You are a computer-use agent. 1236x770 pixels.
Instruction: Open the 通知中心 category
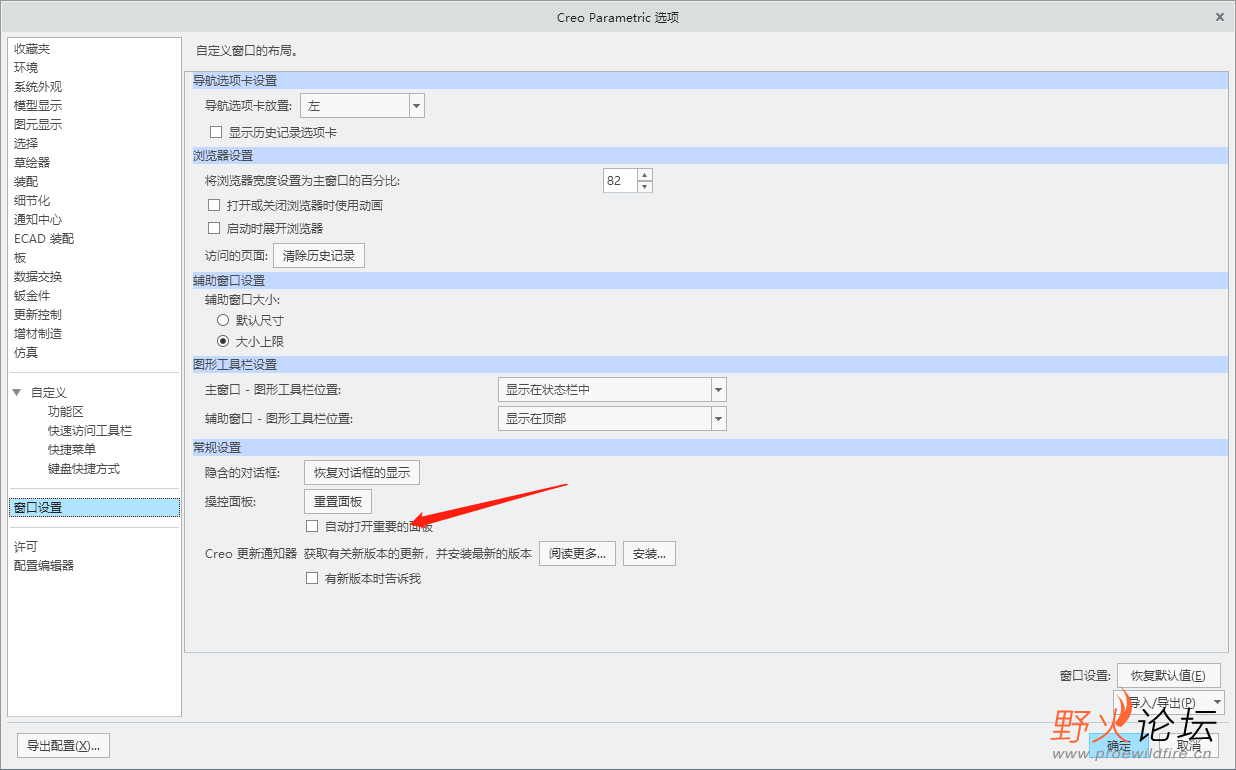pyautogui.click(x=38, y=220)
